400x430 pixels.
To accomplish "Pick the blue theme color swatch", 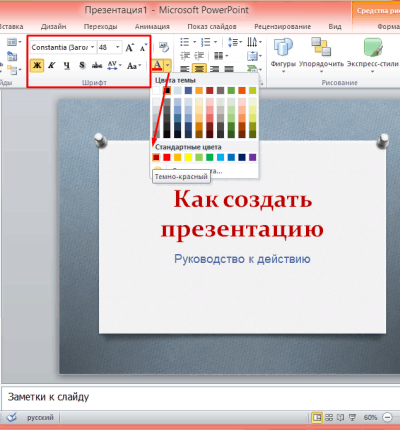I will point(188,90).
